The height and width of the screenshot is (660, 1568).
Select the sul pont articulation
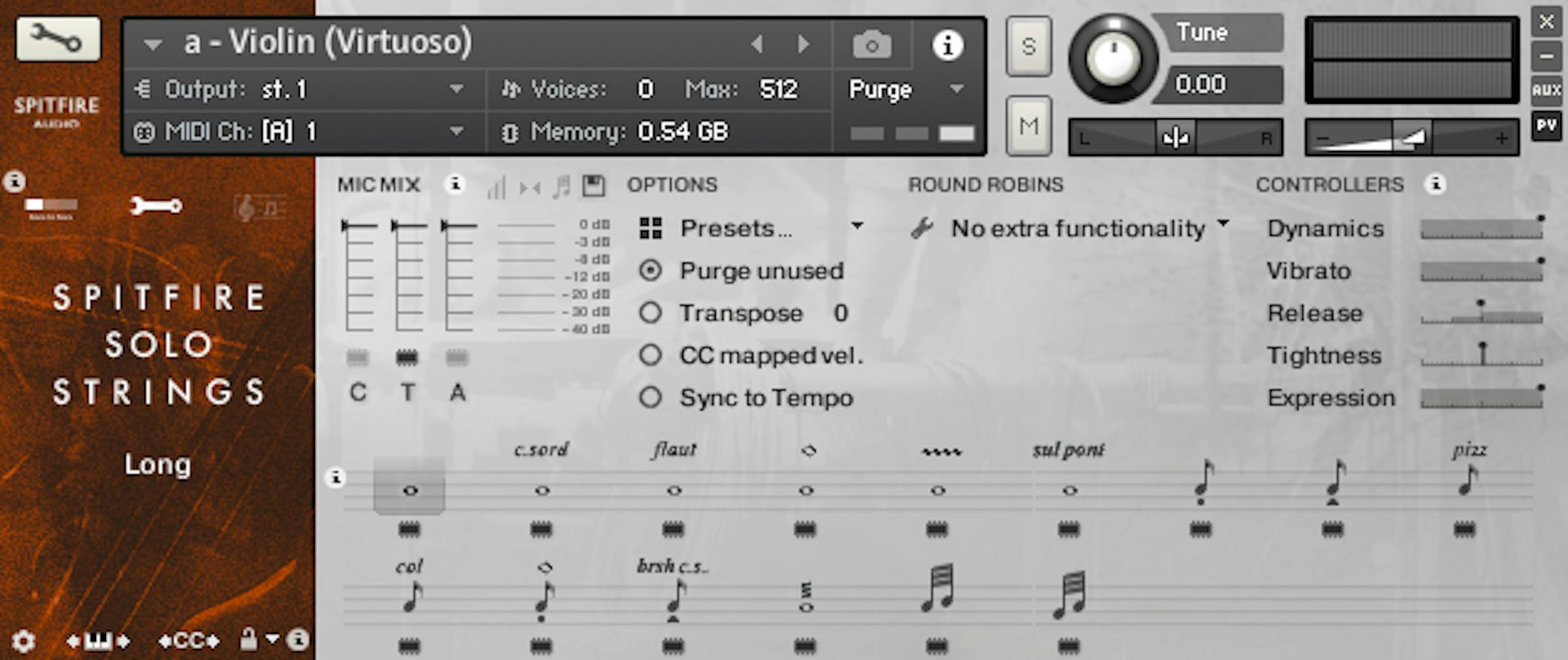pos(1070,489)
